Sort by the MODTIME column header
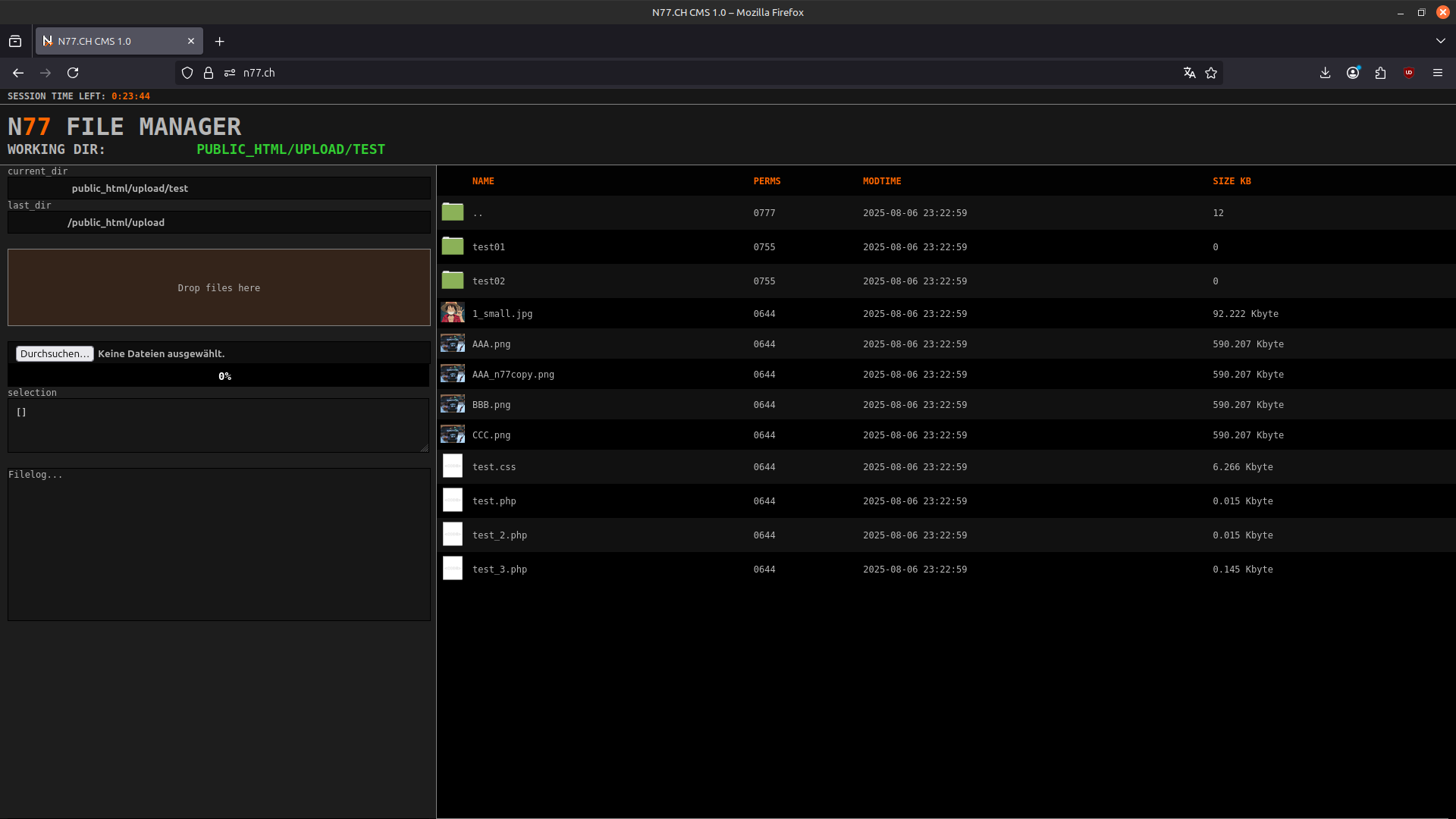 pyautogui.click(x=881, y=181)
